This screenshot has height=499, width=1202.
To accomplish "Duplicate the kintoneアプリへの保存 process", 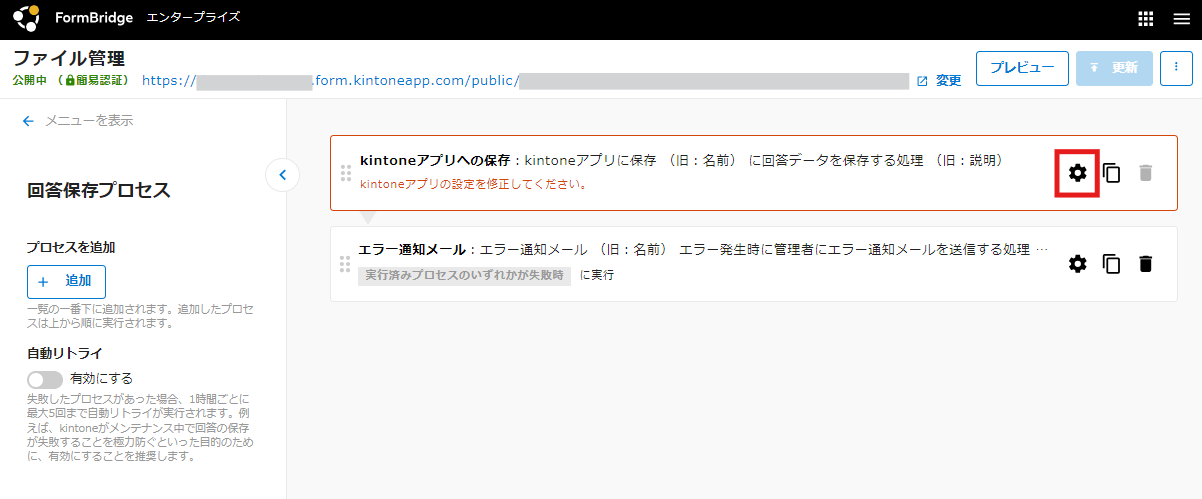I will click(1111, 173).
